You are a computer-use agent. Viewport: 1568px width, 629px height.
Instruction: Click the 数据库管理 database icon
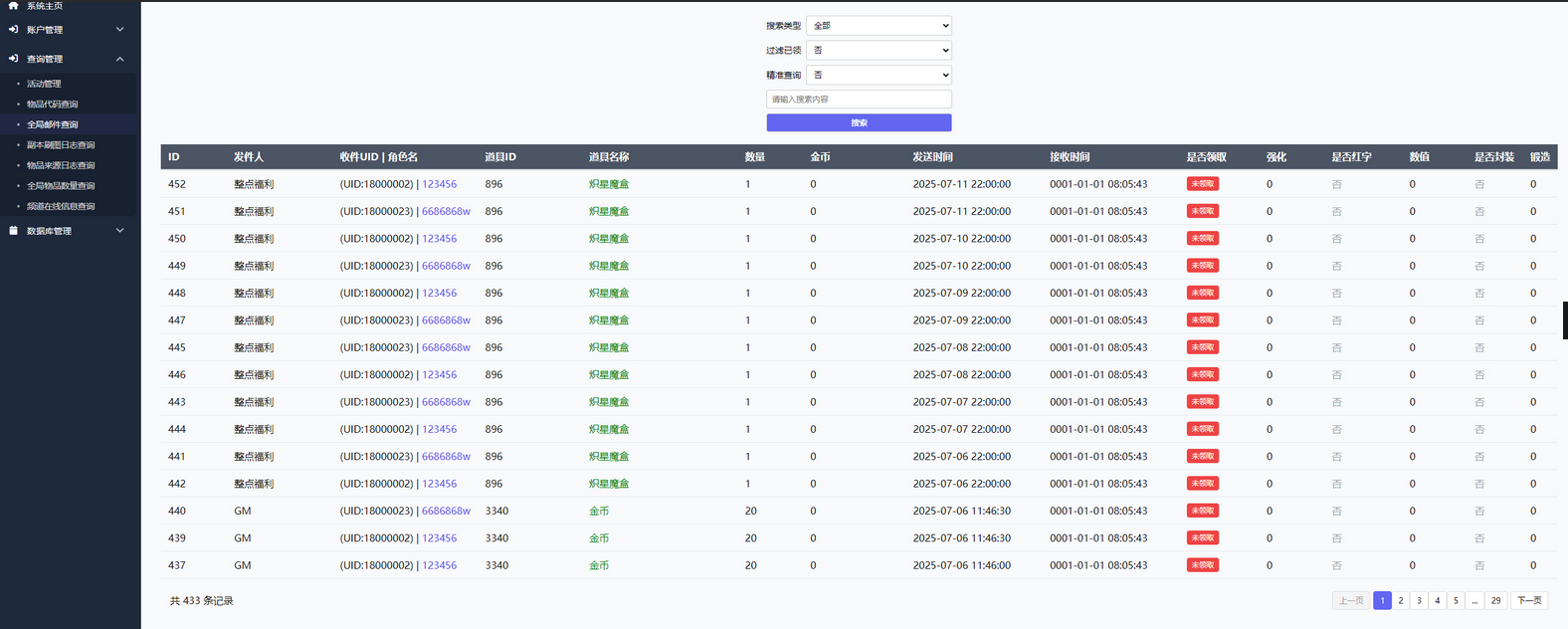pos(13,231)
